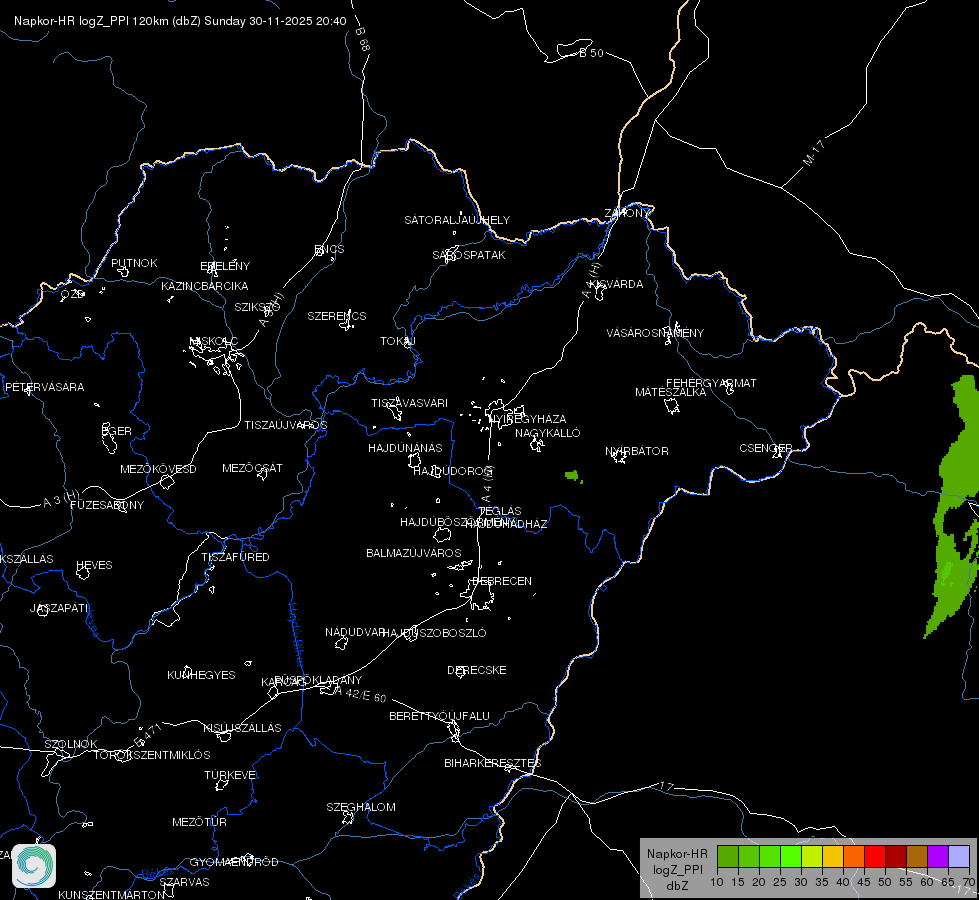Image resolution: width=979 pixels, height=900 pixels.
Task: Click the HAJDÚNÁNÁS label
Action: (x=405, y=448)
